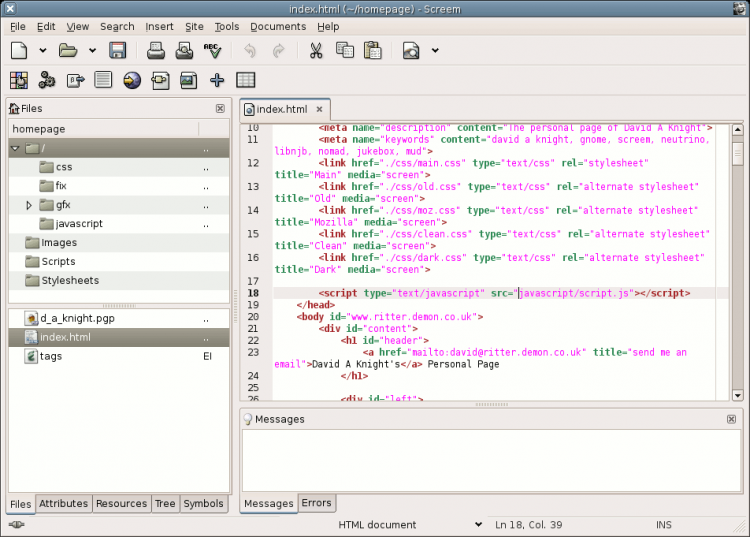Click the editor vertical scrollbar down arrow

[x=738, y=395]
